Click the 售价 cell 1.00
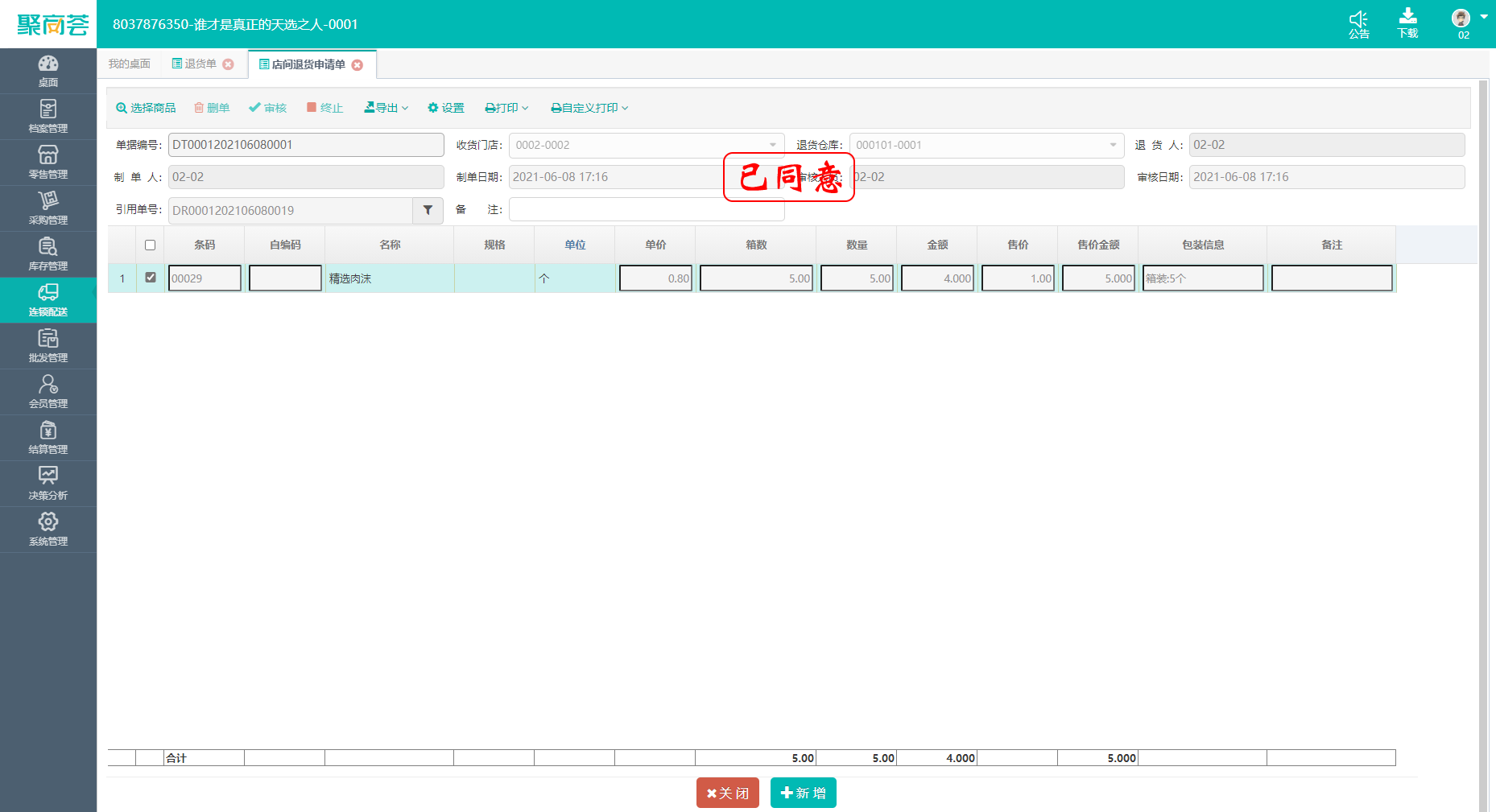Image resolution: width=1496 pixels, height=812 pixels. click(1018, 278)
